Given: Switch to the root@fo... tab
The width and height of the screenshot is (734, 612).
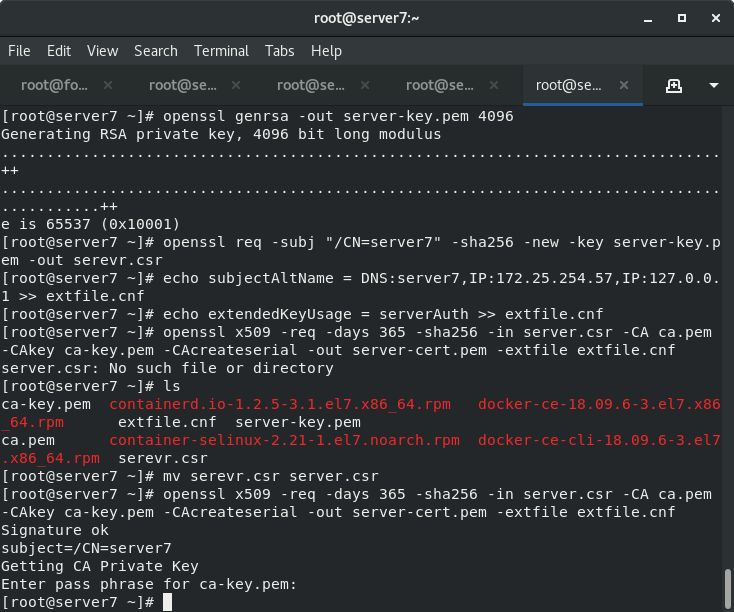Looking at the screenshot, I should click(x=54, y=85).
